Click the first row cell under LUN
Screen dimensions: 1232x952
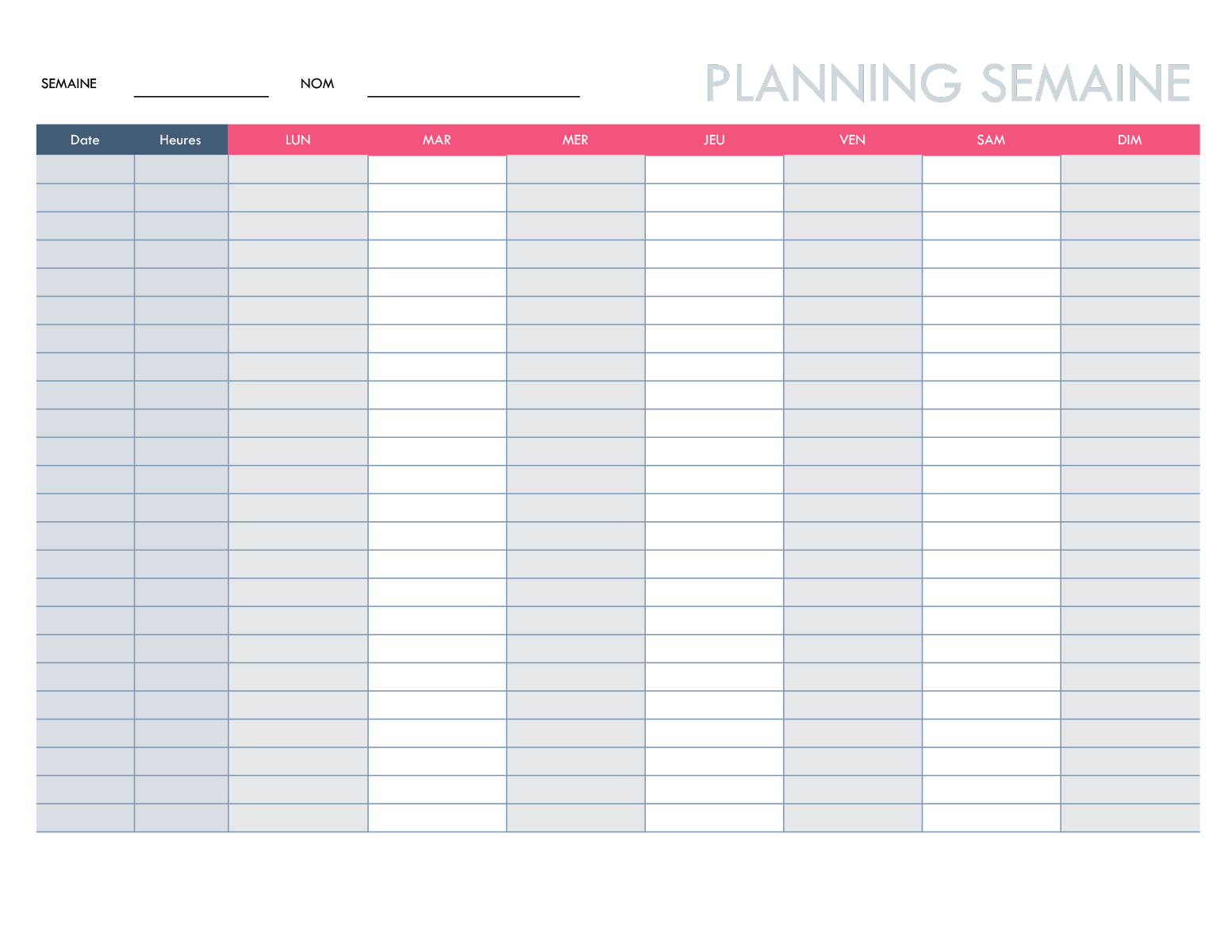pos(297,169)
